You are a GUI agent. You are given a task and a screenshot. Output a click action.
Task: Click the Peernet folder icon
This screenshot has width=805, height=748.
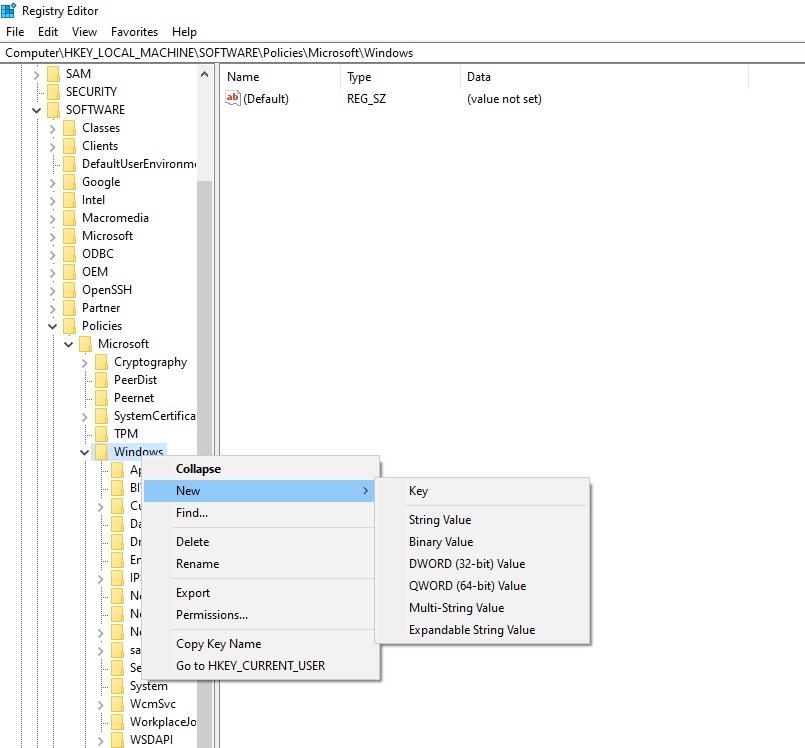pyautogui.click(x=102, y=398)
